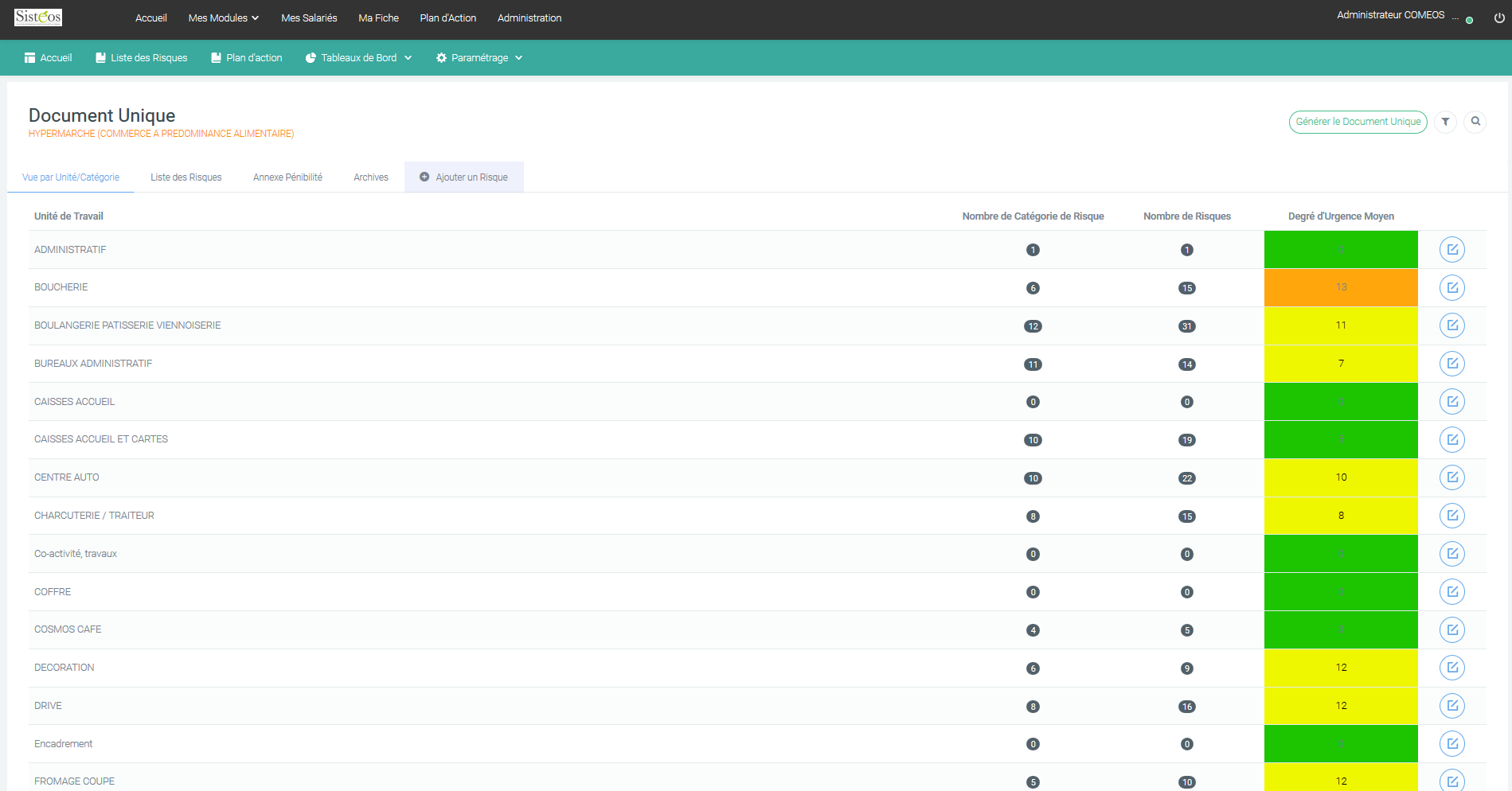Edit the Encadrement unit
Screen dimensions: 1512x791
[x=1452, y=744]
